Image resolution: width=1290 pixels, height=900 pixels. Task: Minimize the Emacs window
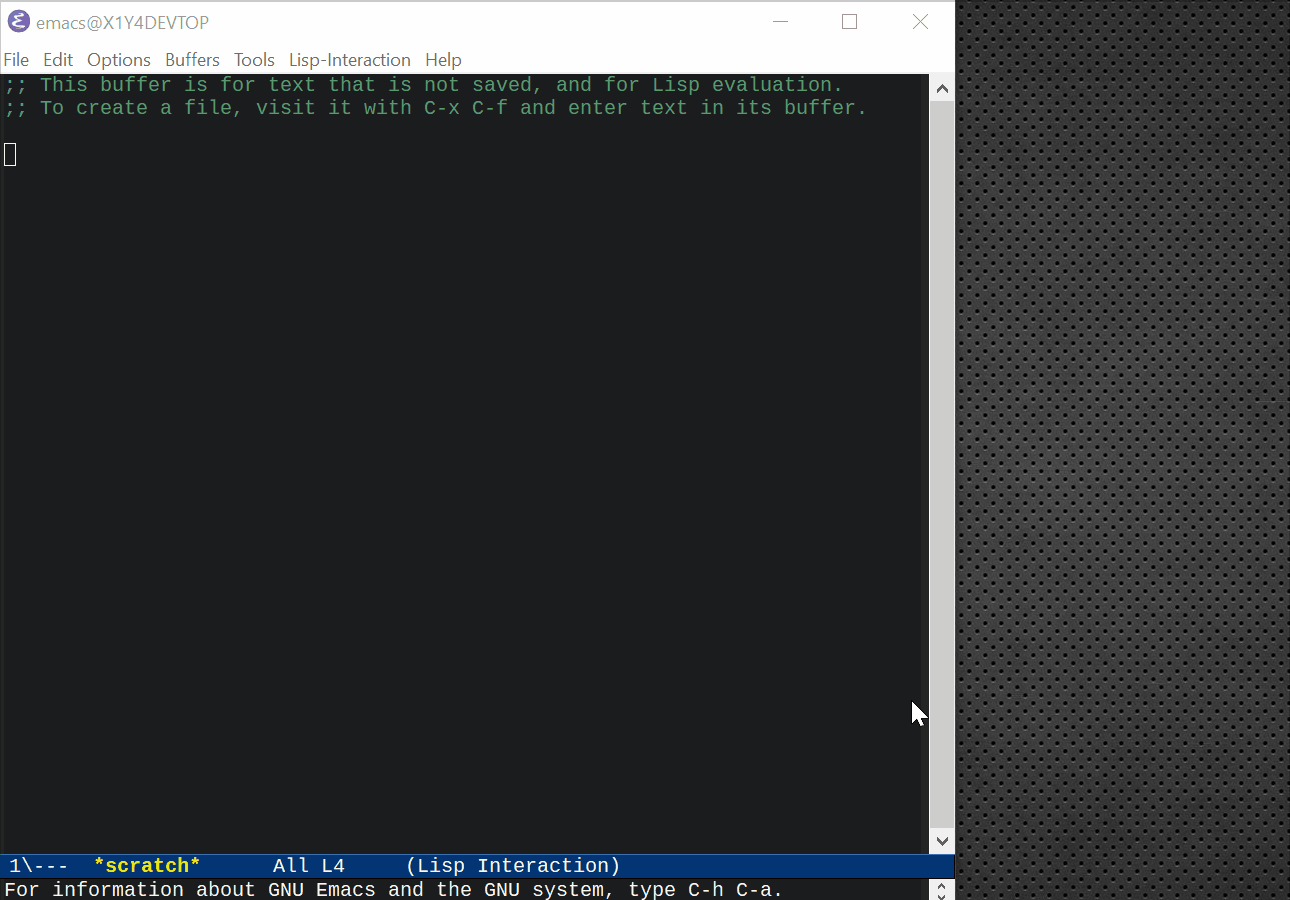(x=781, y=22)
